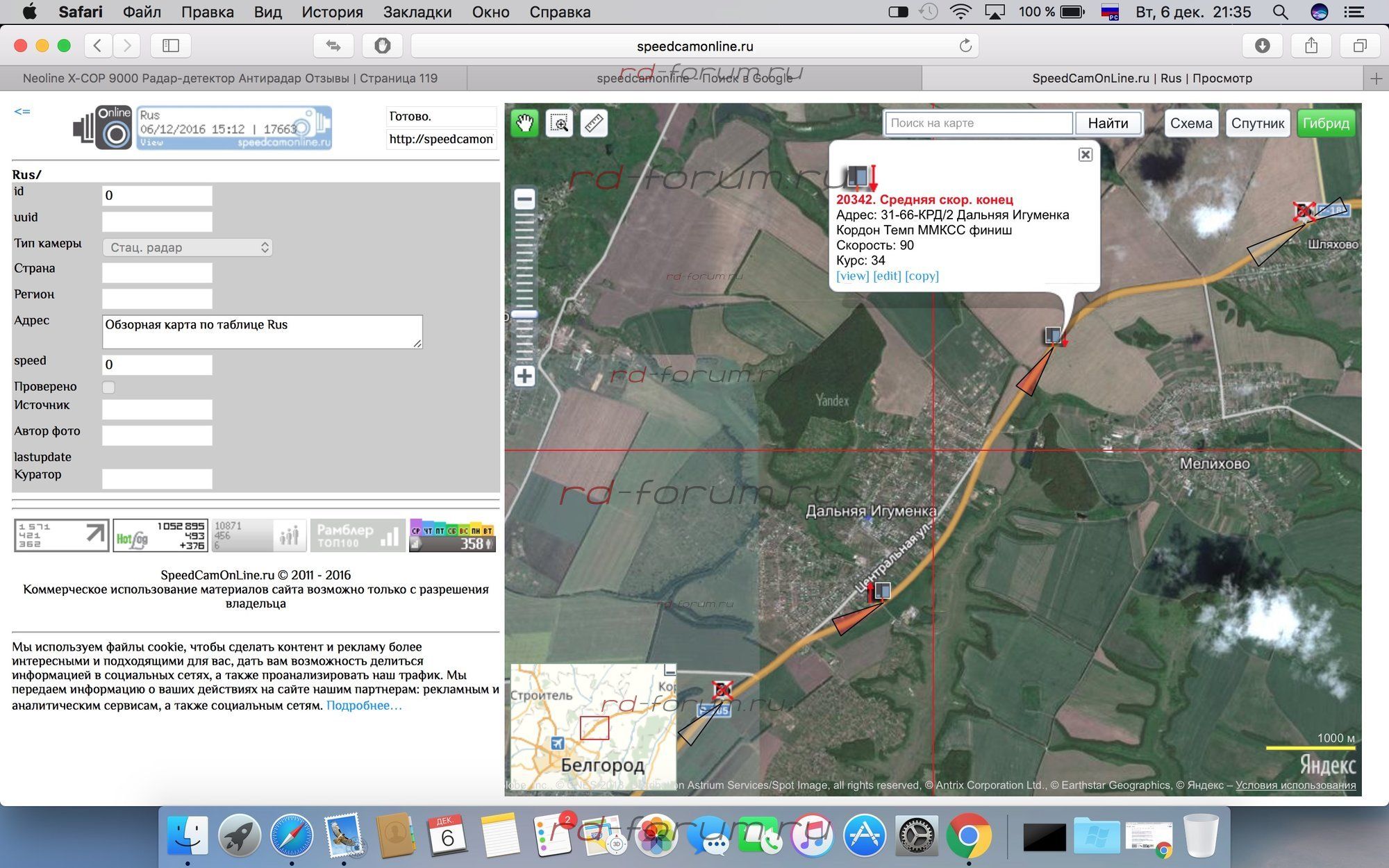Show all tabs overview
The image size is (1389, 868).
click(1360, 46)
